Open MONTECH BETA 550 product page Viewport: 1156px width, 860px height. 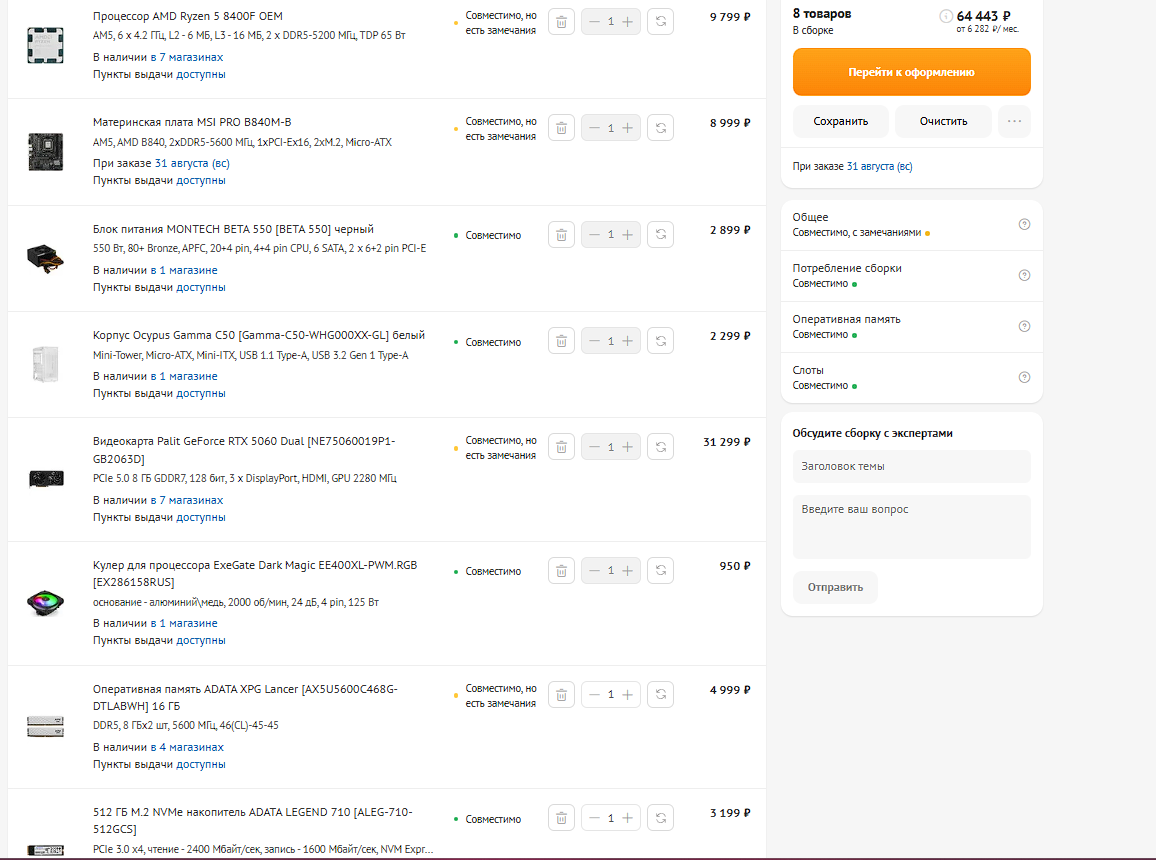(x=233, y=229)
